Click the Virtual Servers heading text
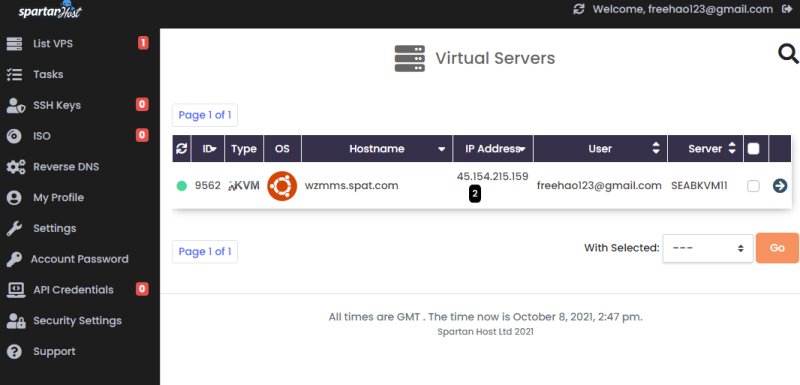This screenshot has height=385, width=800. (x=495, y=58)
